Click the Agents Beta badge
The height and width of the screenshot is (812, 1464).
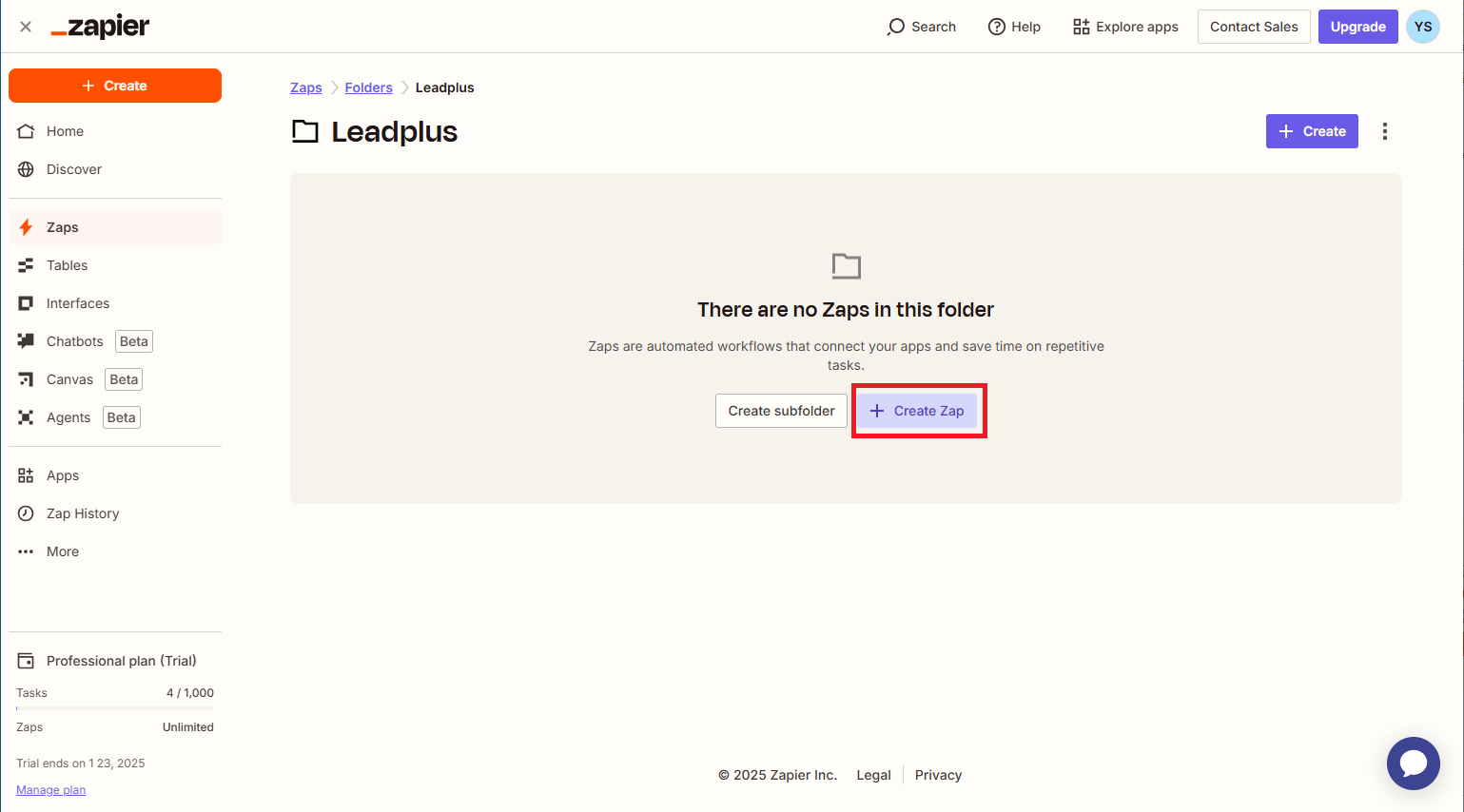click(122, 417)
